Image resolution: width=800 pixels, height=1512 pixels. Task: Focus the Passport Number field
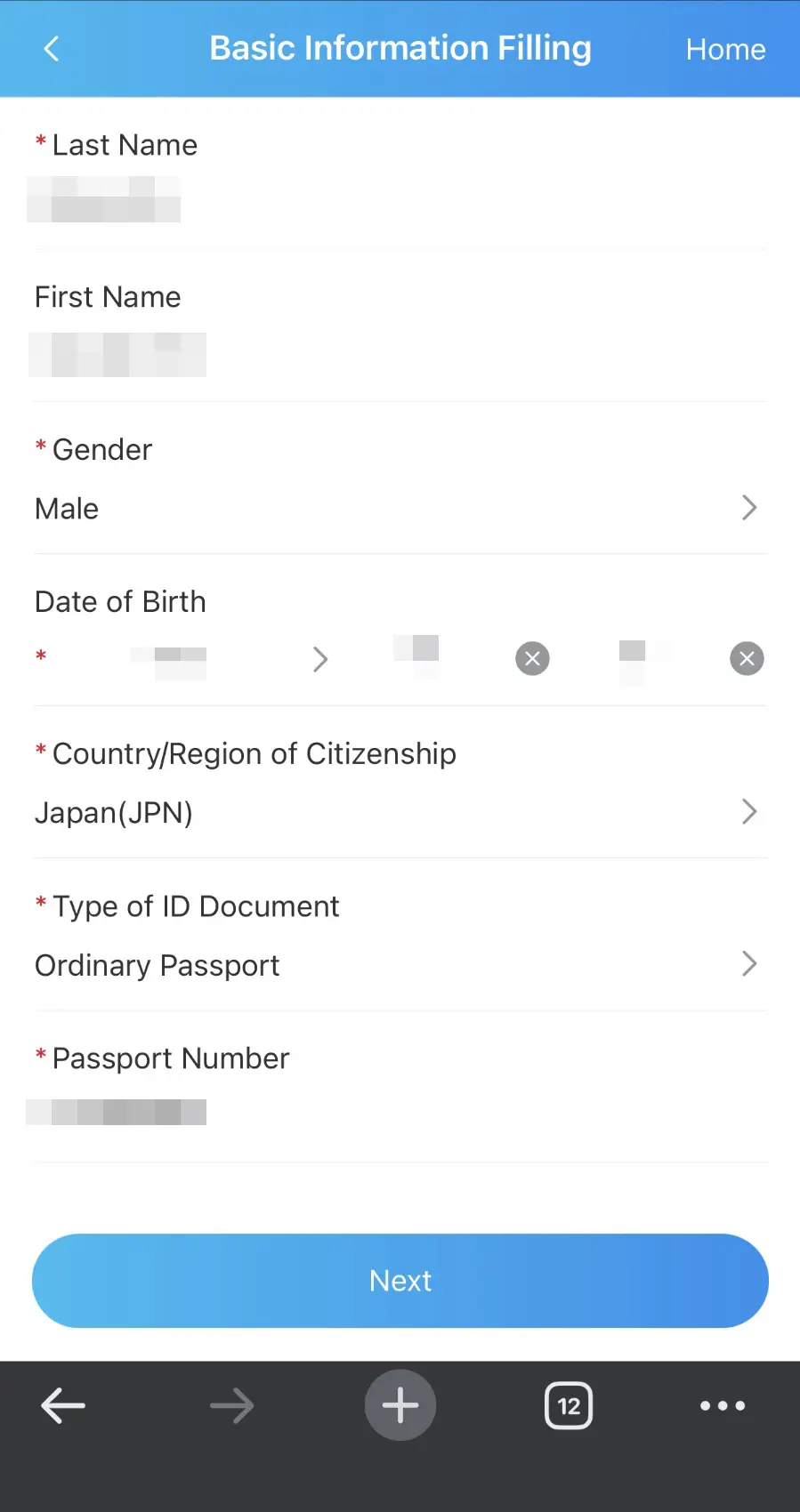click(267, 1113)
